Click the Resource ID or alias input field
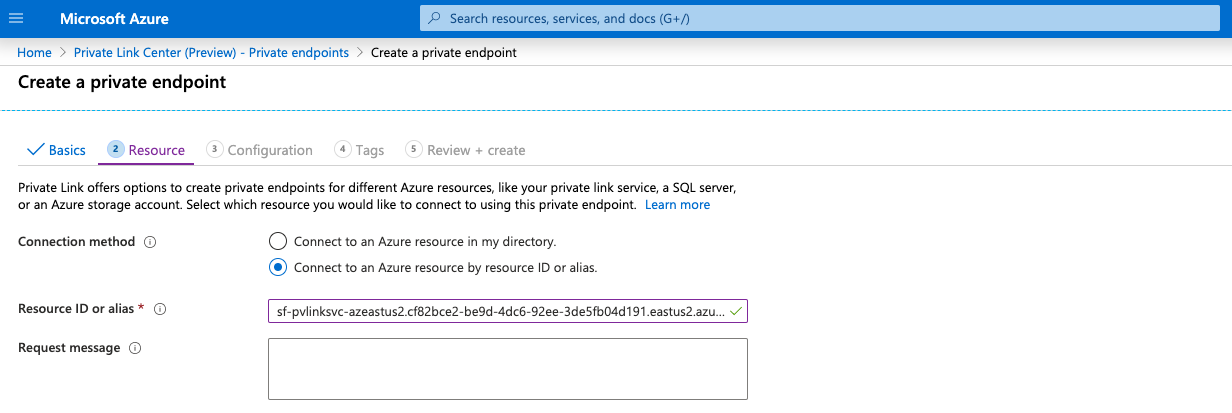1232x413 pixels. click(x=508, y=311)
